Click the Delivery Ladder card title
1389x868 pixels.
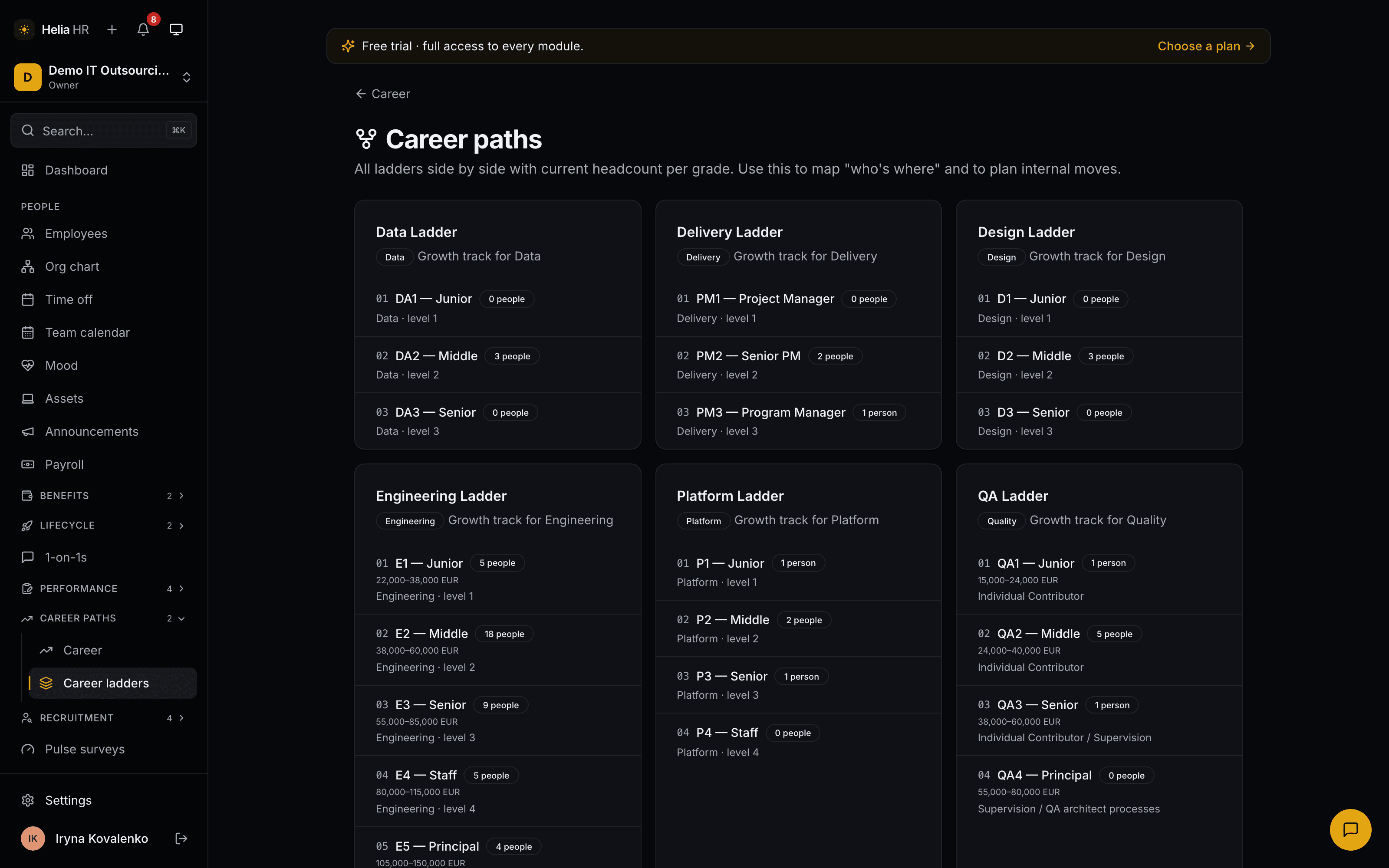tap(729, 232)
